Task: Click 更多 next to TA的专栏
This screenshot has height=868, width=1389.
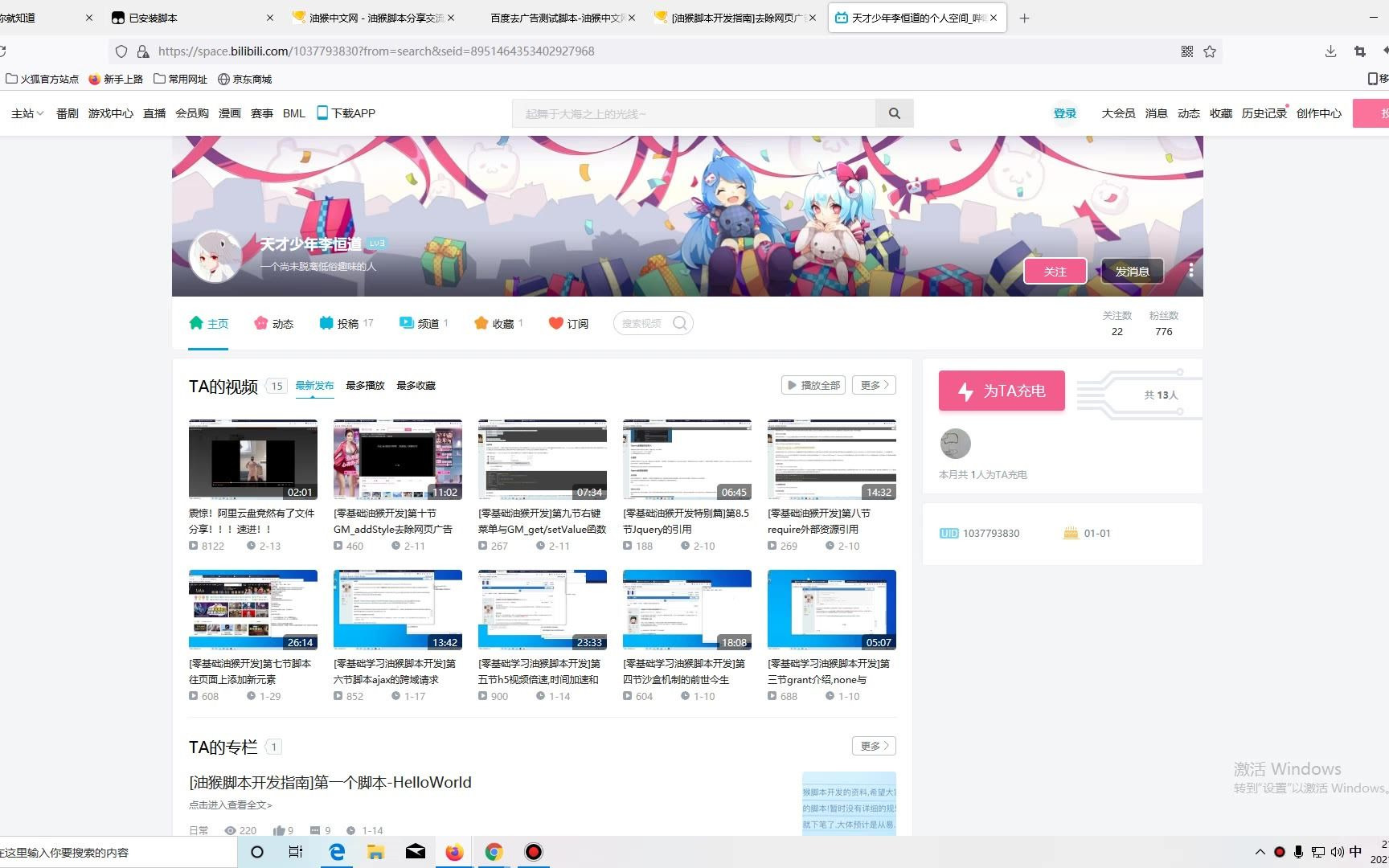Action: 874,747
